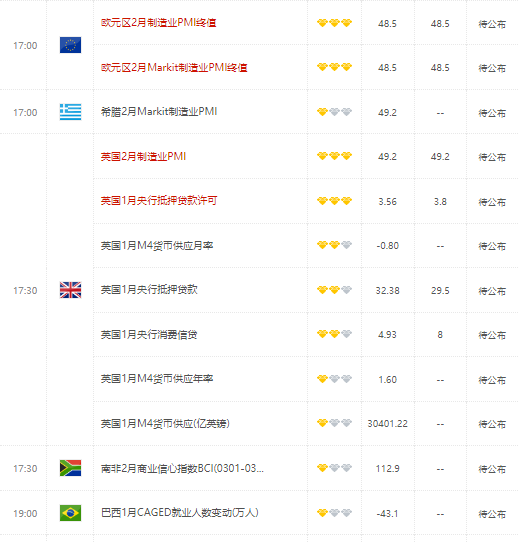Image resolution: width=518 pixels, height=542 pixels.
Task: Select 待公布 status in 南非 BCI row
Action: pos(492,469)
